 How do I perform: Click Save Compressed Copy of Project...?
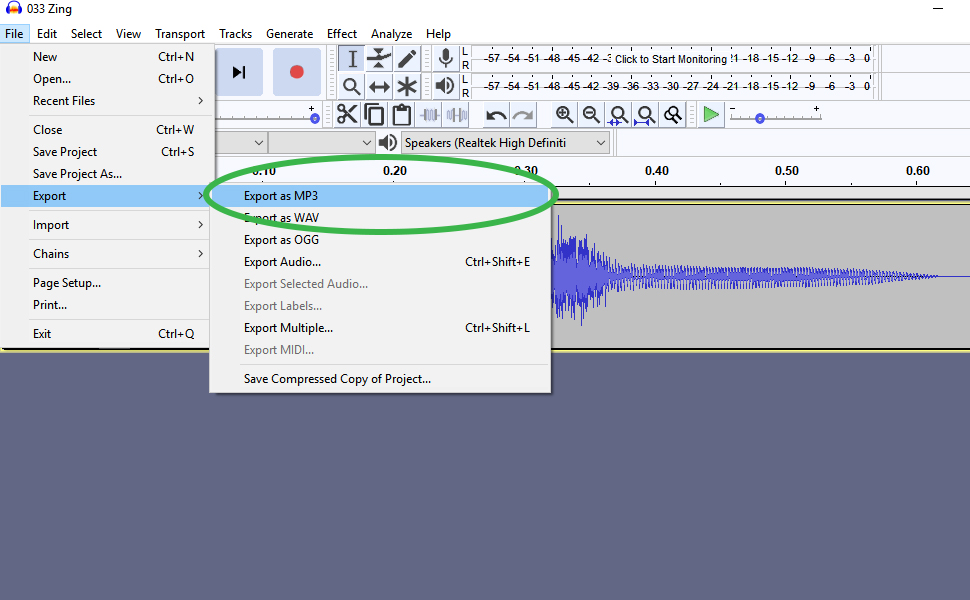380,379
